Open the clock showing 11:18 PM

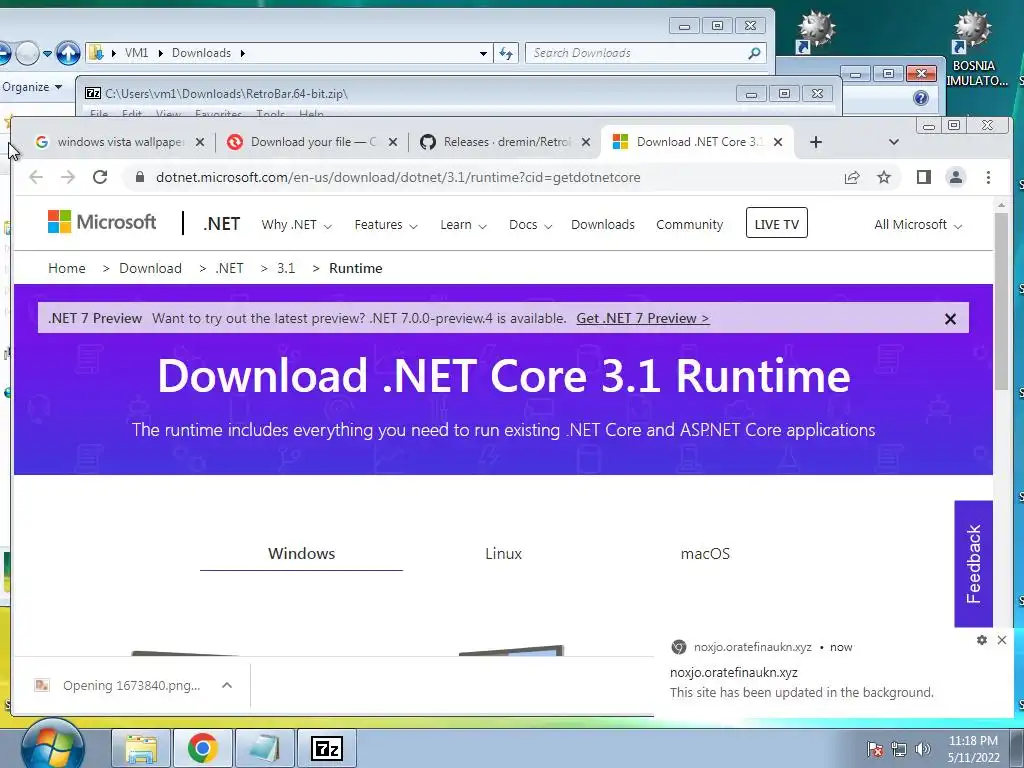pos(973,749)
